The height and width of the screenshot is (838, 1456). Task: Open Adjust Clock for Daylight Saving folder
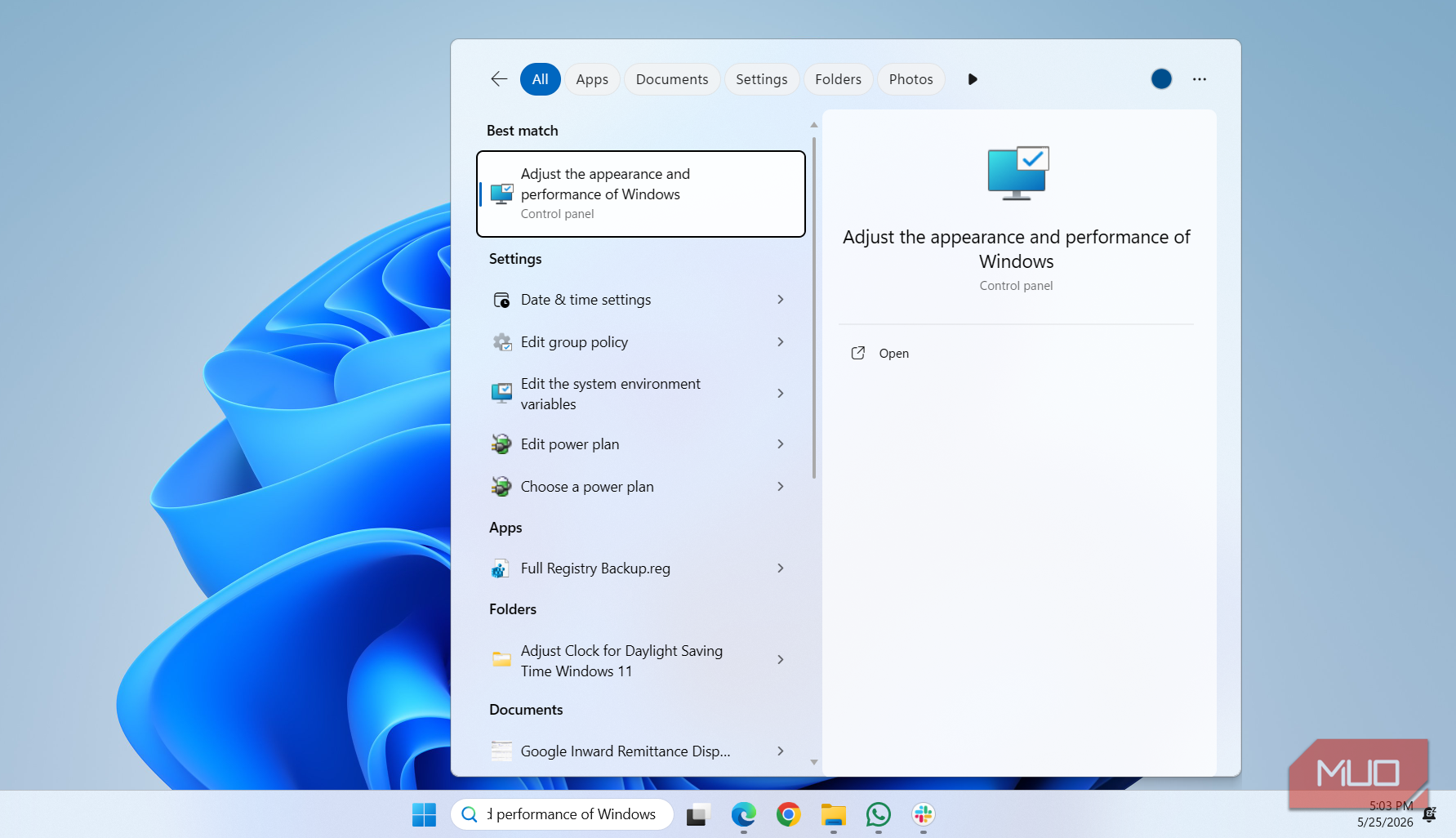point(641,660)
